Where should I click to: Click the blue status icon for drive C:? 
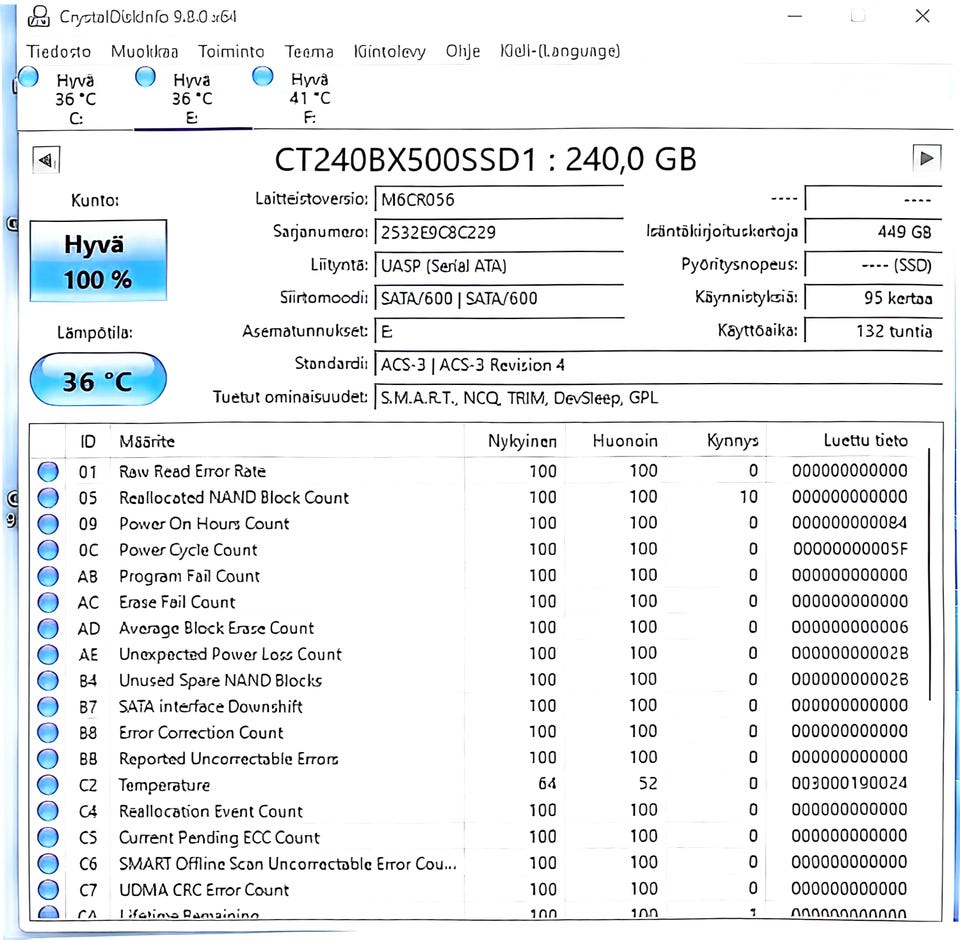29,78
